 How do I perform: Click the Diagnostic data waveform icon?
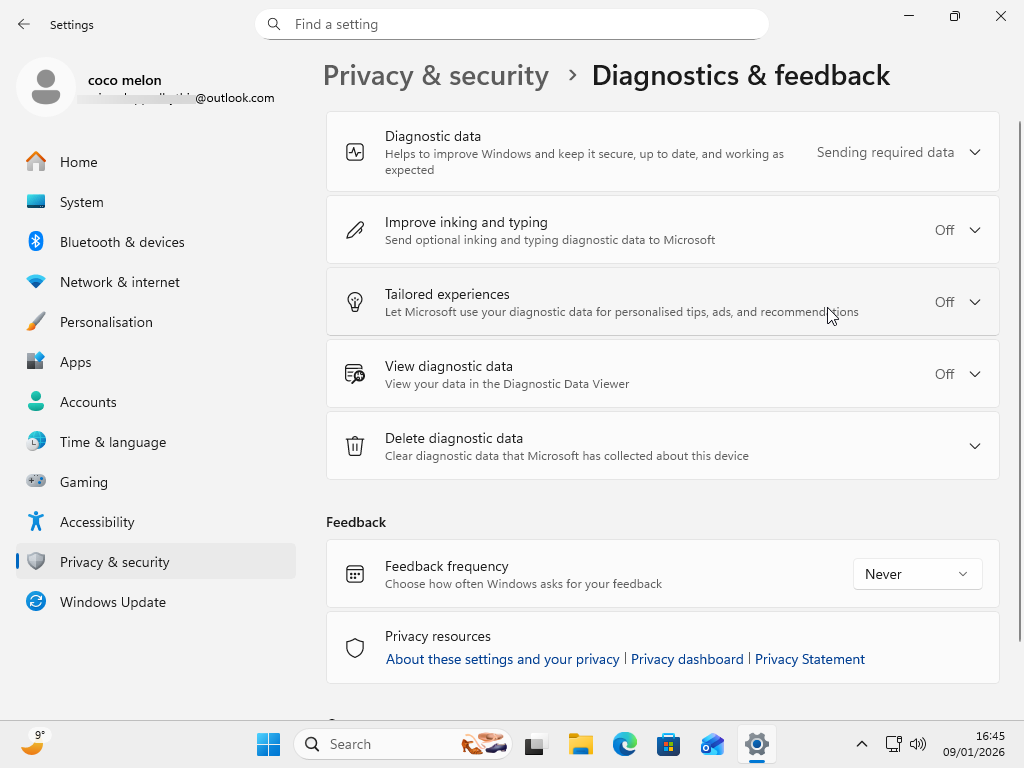355,151
